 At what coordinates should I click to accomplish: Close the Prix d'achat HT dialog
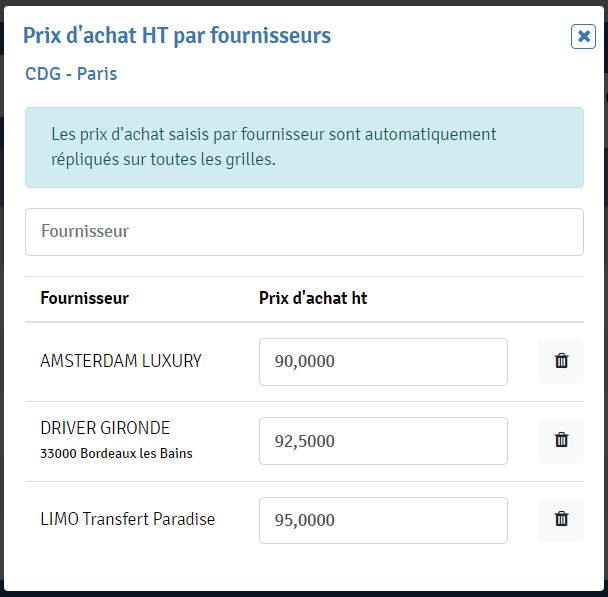coord(583,37)
